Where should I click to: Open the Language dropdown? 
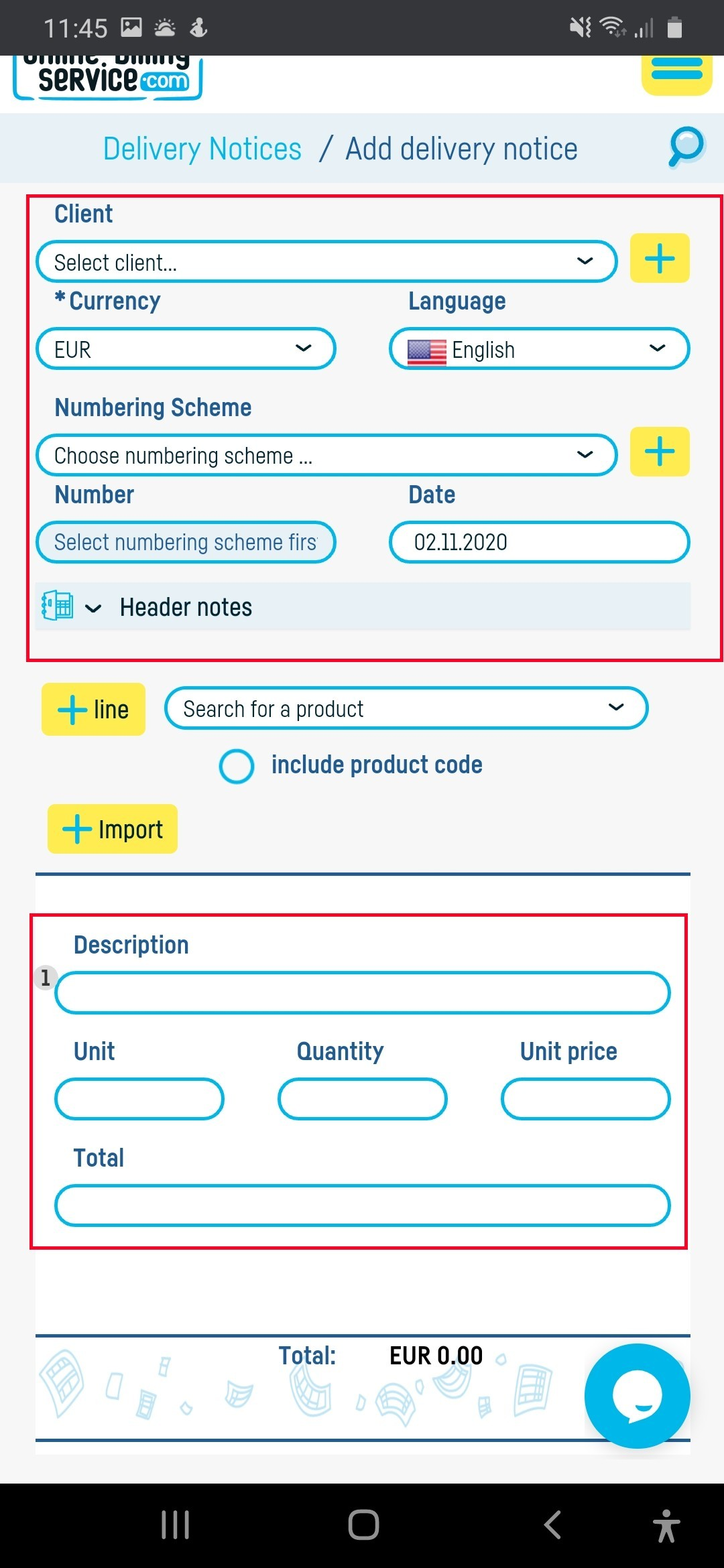click(x=540, y=349)
